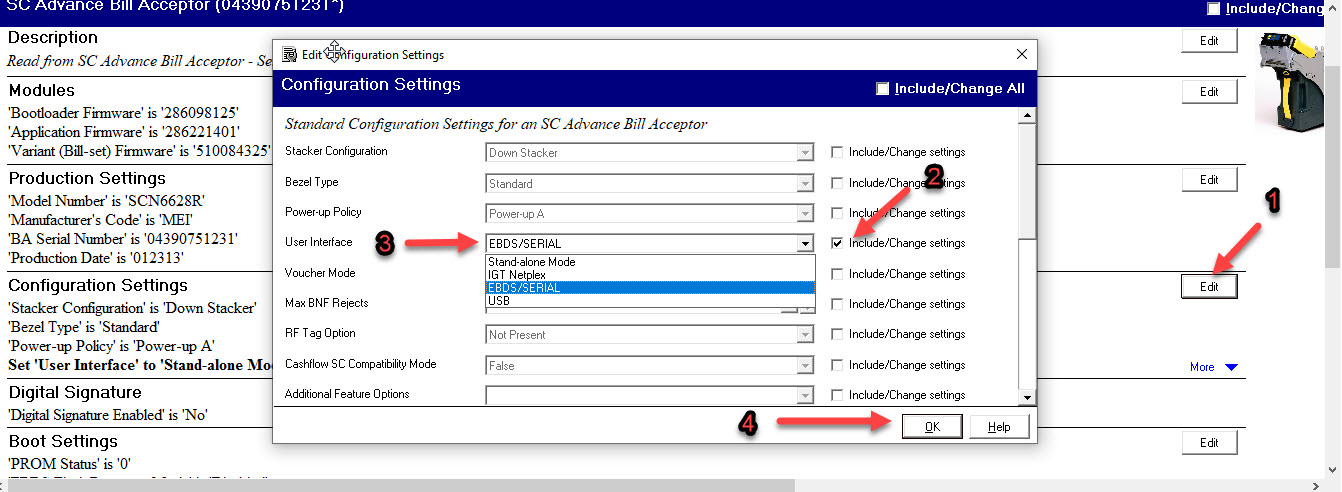Close the Edit Configuration Settings dialog
Screen dimensions: 1342x492
point(1021,55)
